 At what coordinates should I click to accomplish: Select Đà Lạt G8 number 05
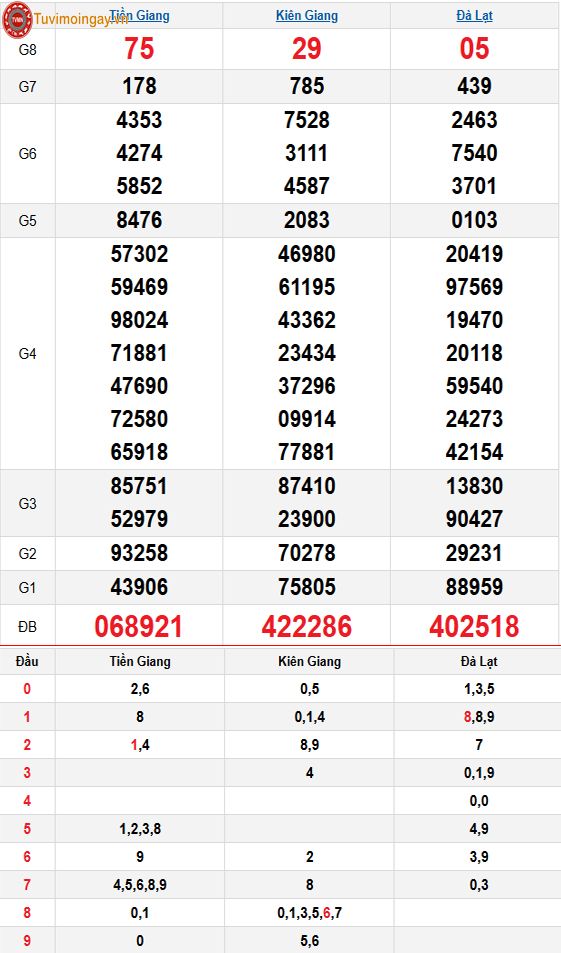tap(474, 49)
